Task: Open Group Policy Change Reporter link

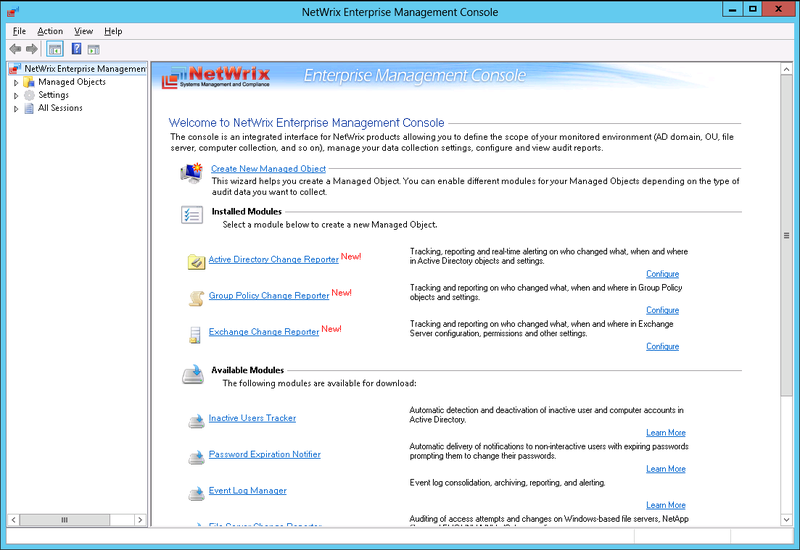Action: coord(269,295)
